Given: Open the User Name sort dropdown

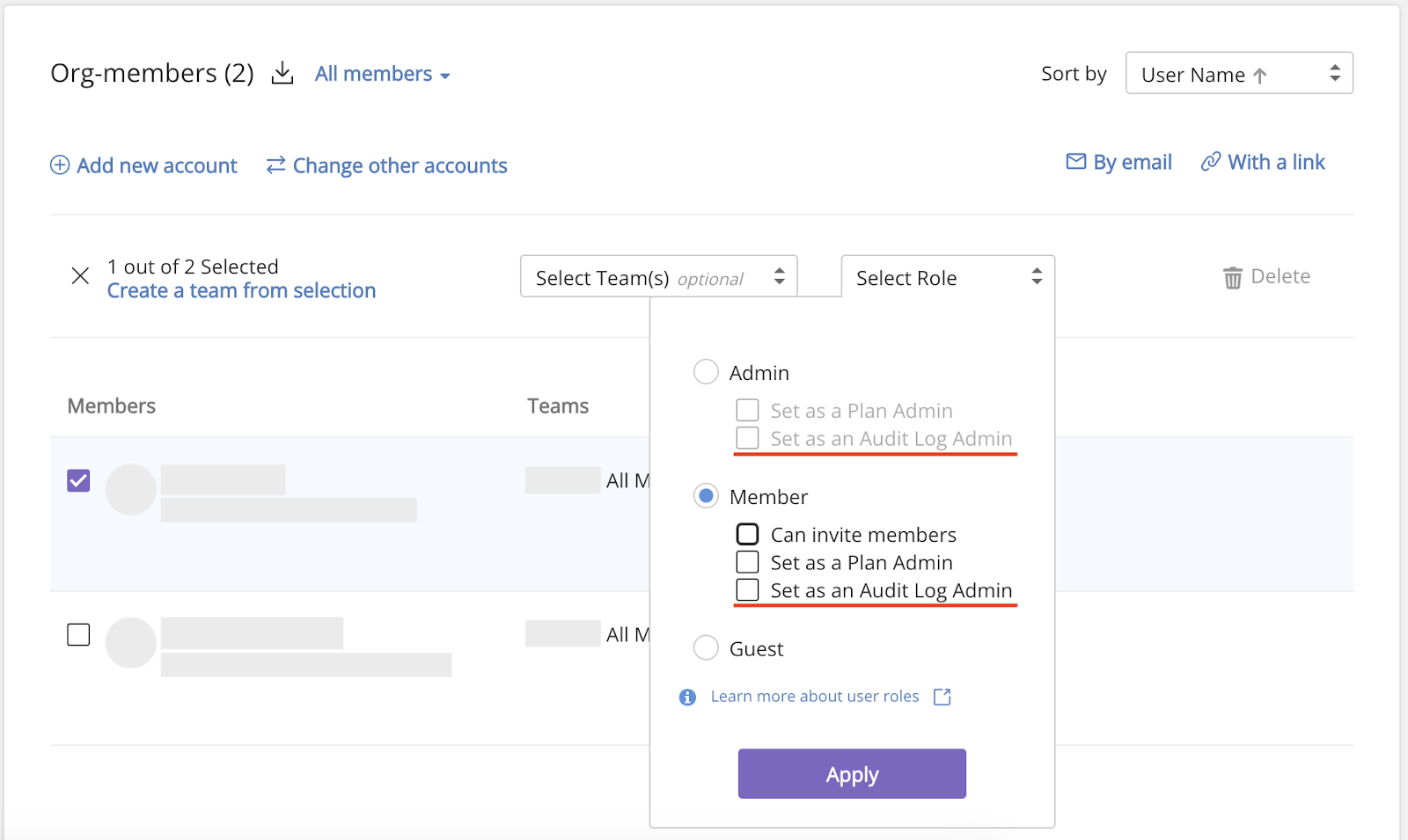Looking at the screenshot, I should click(x=1238, y=73).
